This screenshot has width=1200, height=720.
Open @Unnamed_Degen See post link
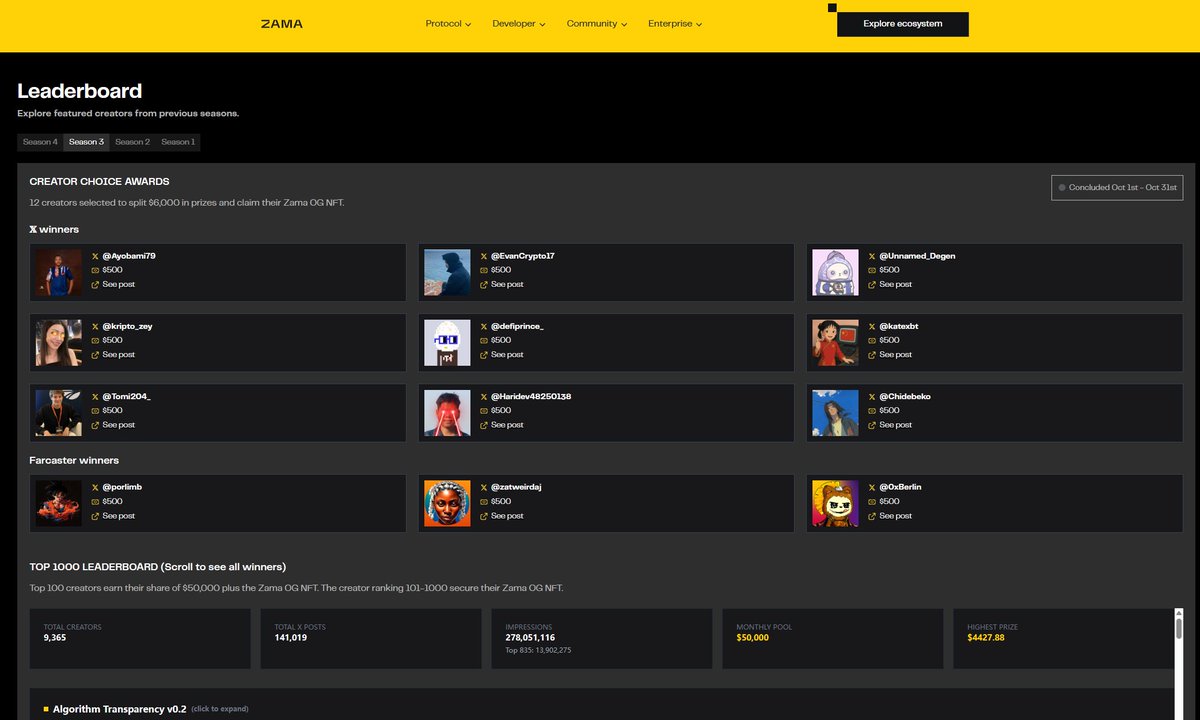click(889, 285)
